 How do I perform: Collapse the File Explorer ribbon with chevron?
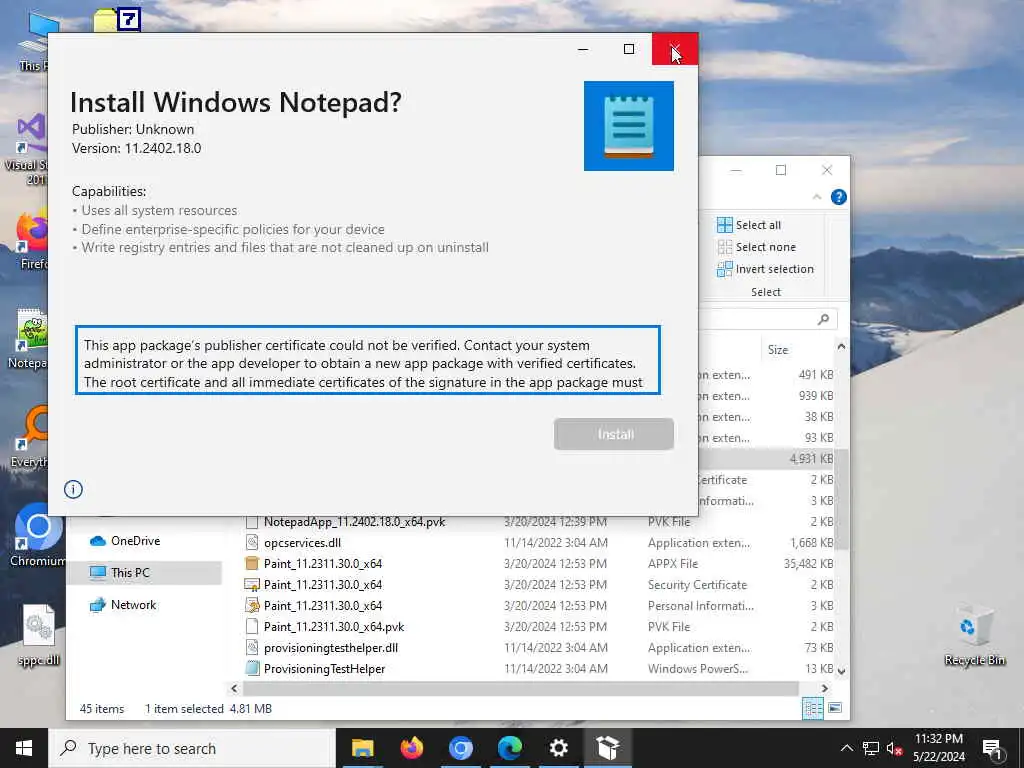[x=816, y=197]
